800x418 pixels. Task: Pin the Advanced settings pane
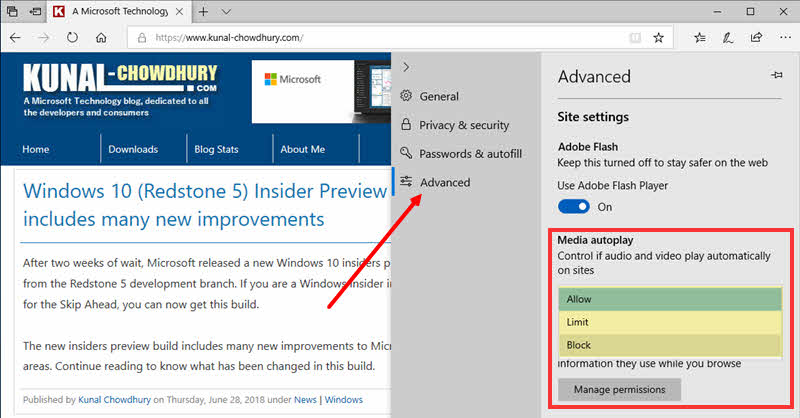[x=777, y=75]
